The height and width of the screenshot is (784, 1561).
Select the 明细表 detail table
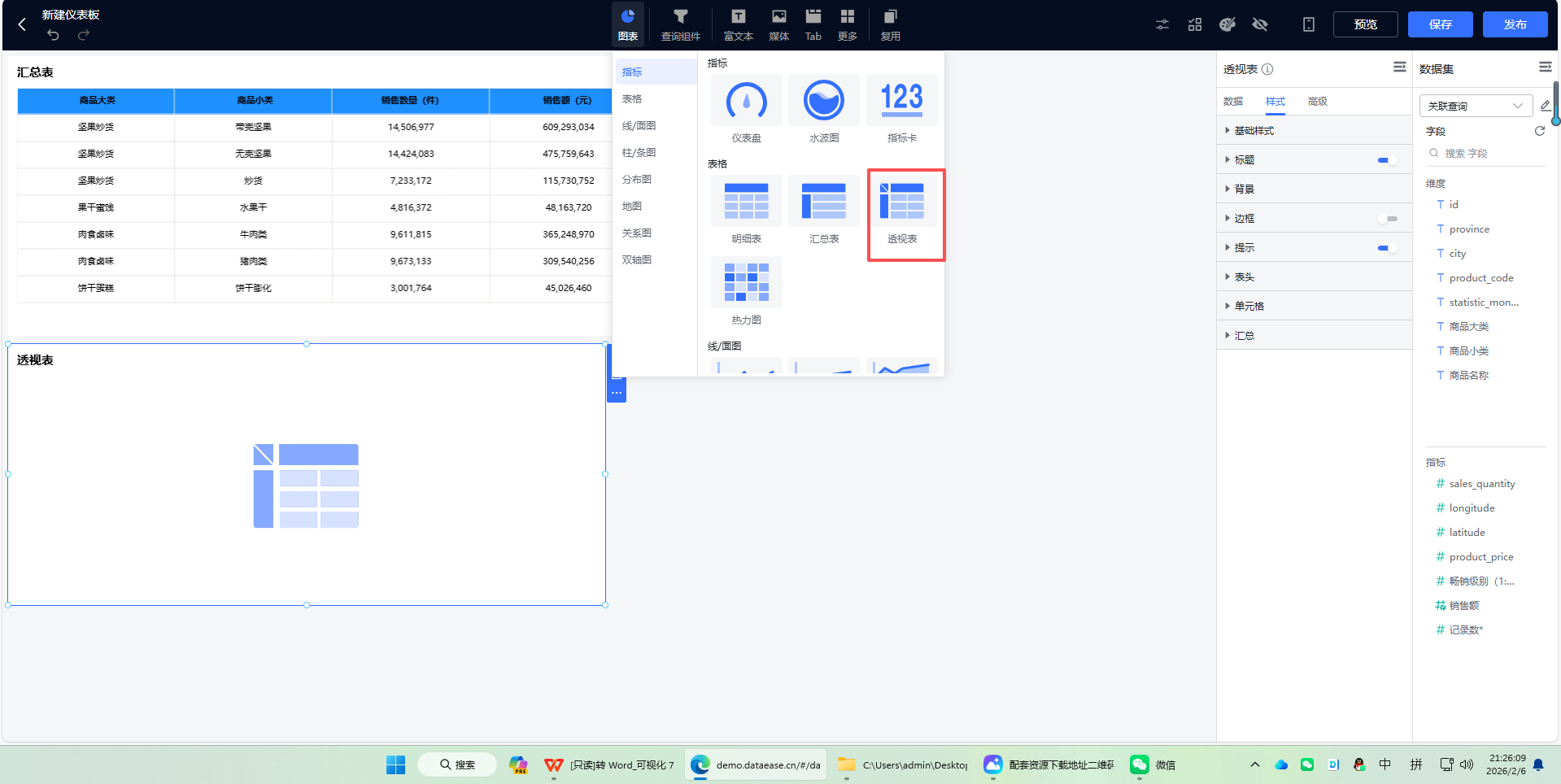click(747, 211)
